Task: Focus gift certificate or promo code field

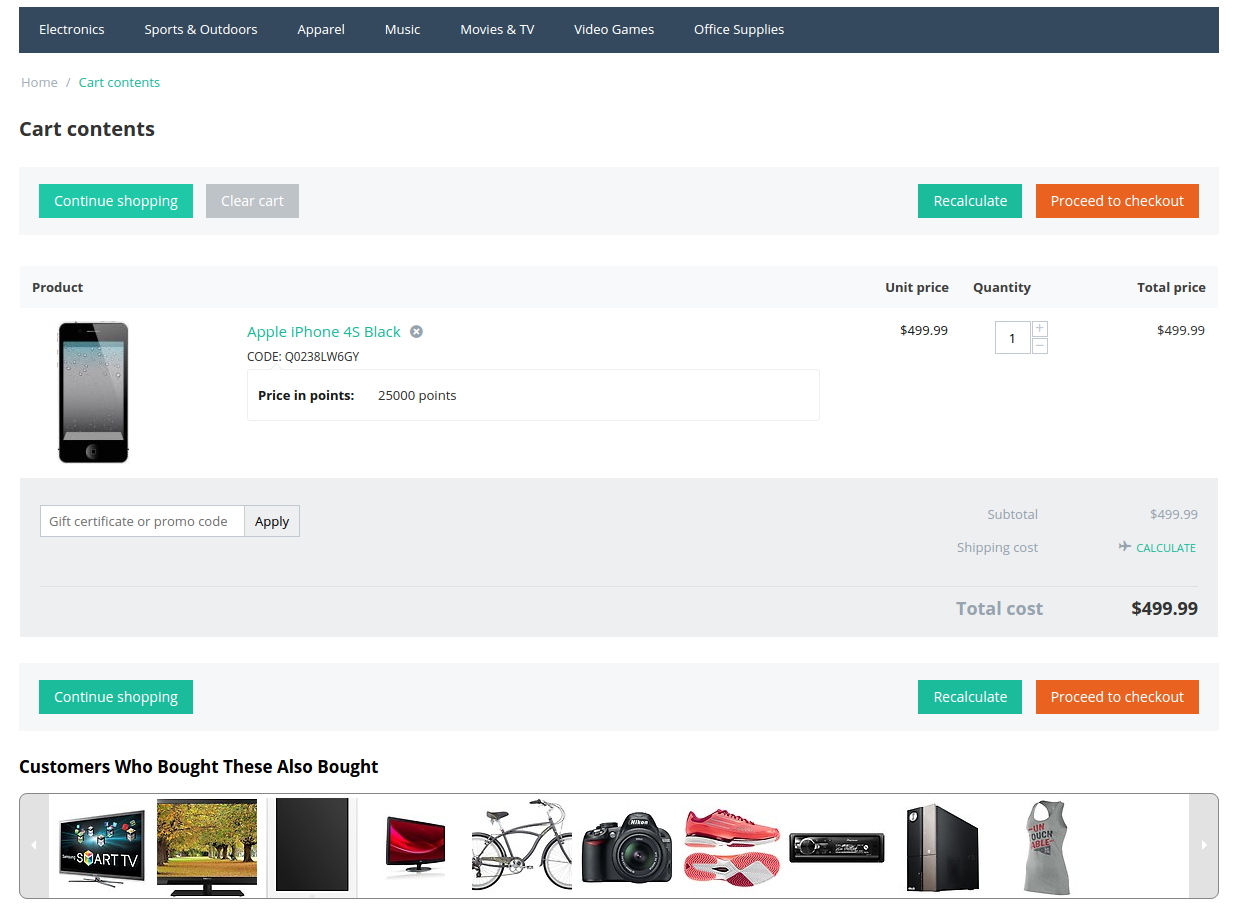Action: pyautogui.click(x=142, y=521)
